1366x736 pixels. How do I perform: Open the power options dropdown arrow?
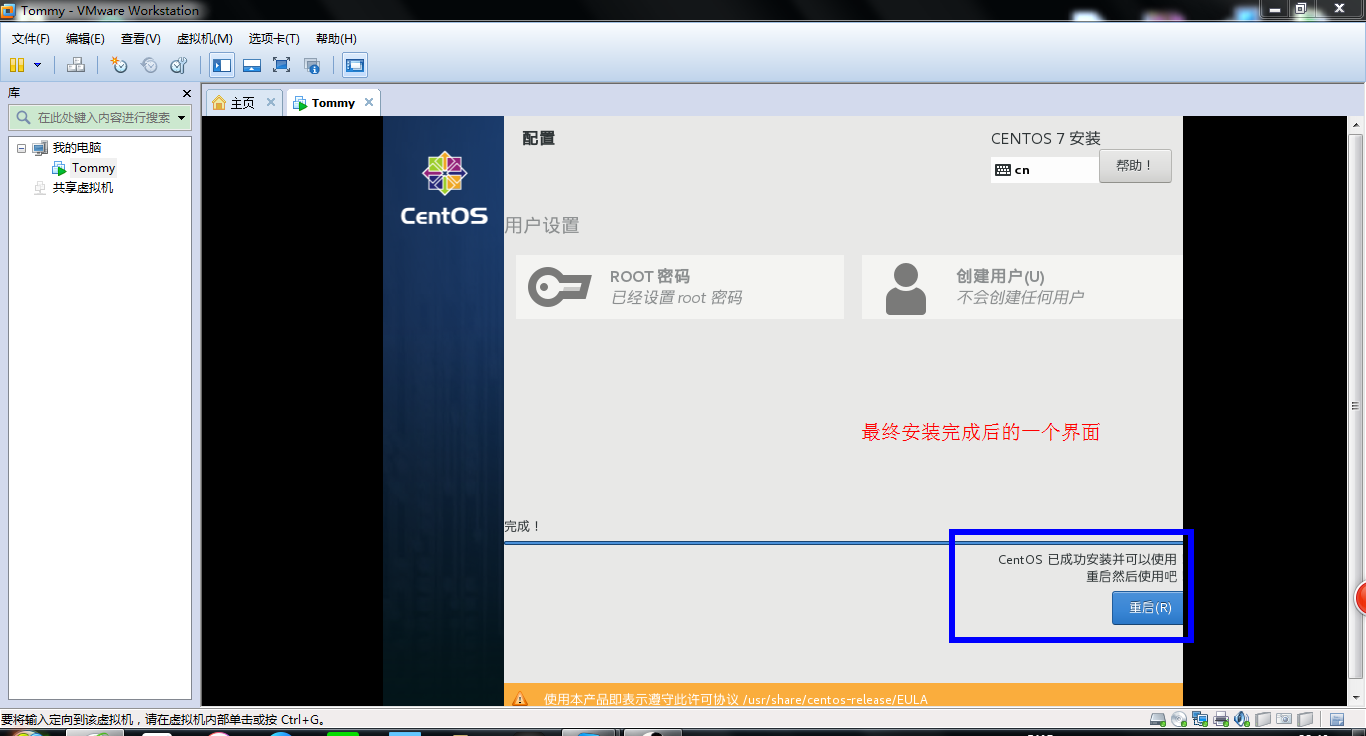[38, 65]
